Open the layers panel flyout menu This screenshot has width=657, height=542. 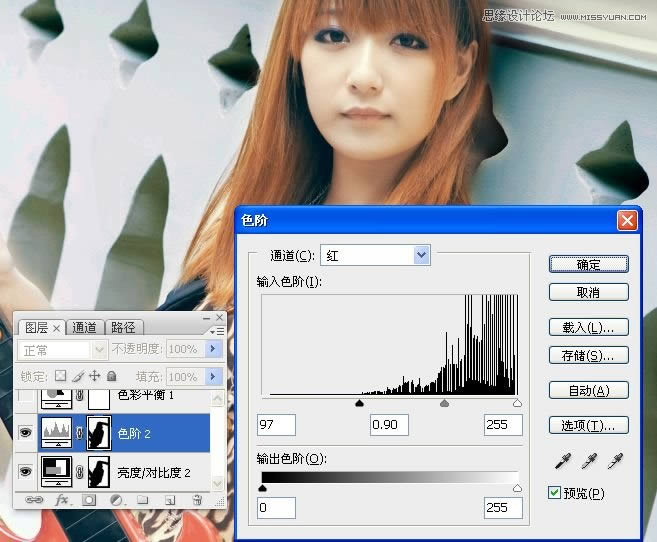point(216,331)
